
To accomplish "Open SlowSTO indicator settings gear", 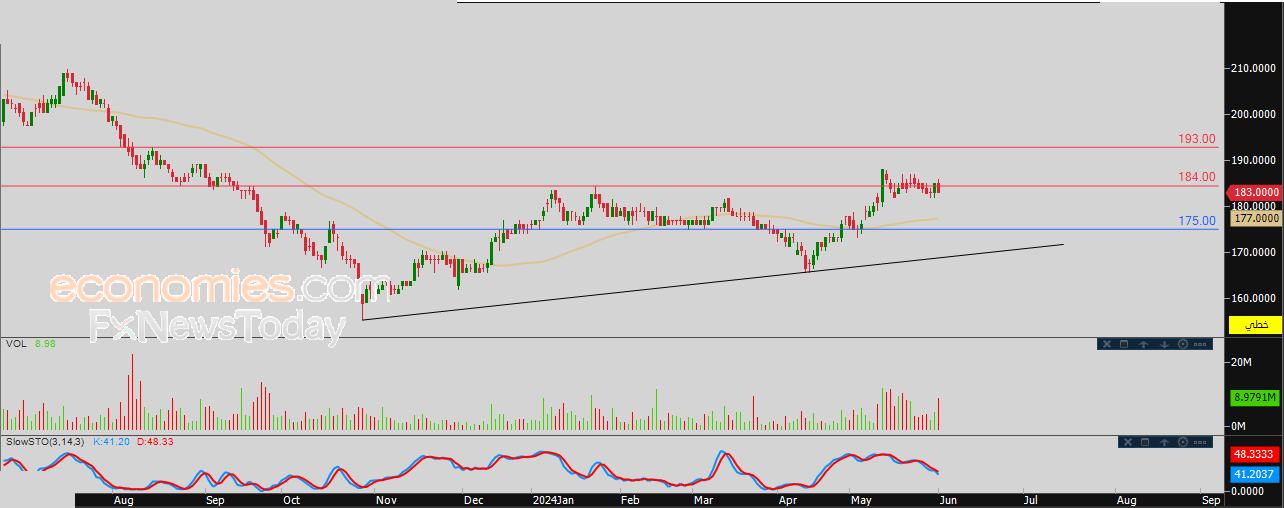I will (x=1183, y=442).
